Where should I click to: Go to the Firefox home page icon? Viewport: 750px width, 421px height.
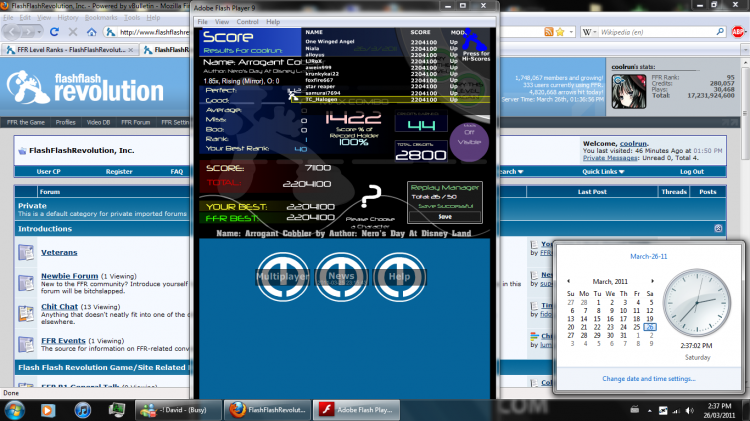(x=91, y=32)
